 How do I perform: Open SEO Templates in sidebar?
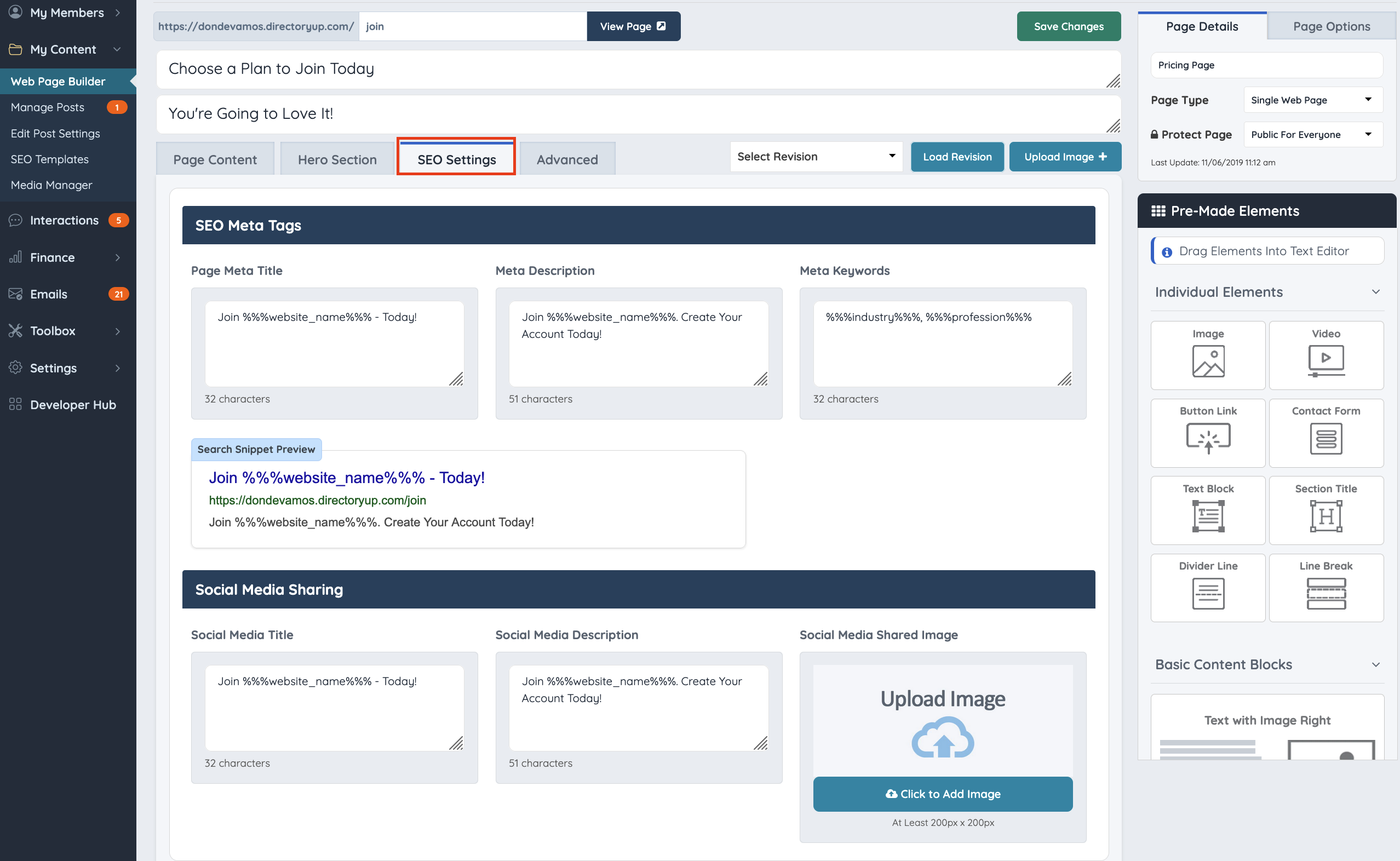pyautogui.click(x=49, y=159)
